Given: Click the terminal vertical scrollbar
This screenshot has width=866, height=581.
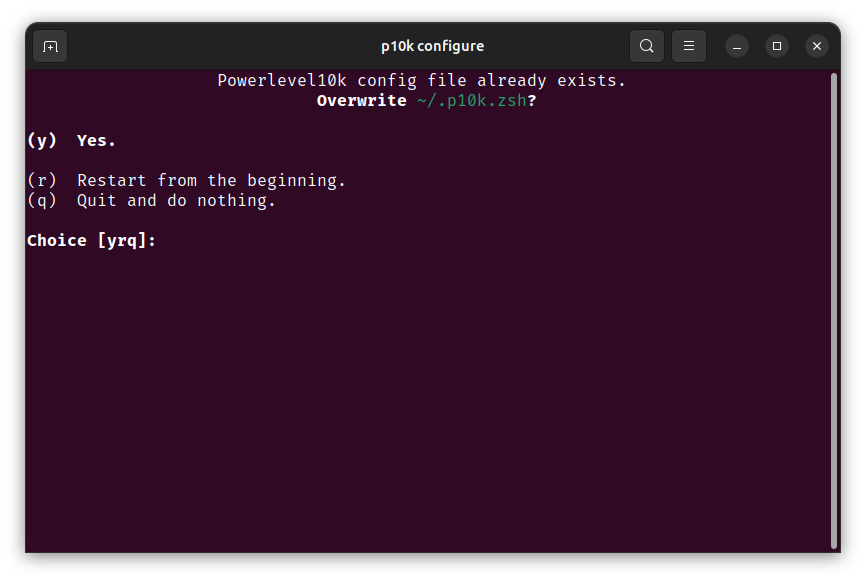Looking at the screenshot, I should click(834, 311).
